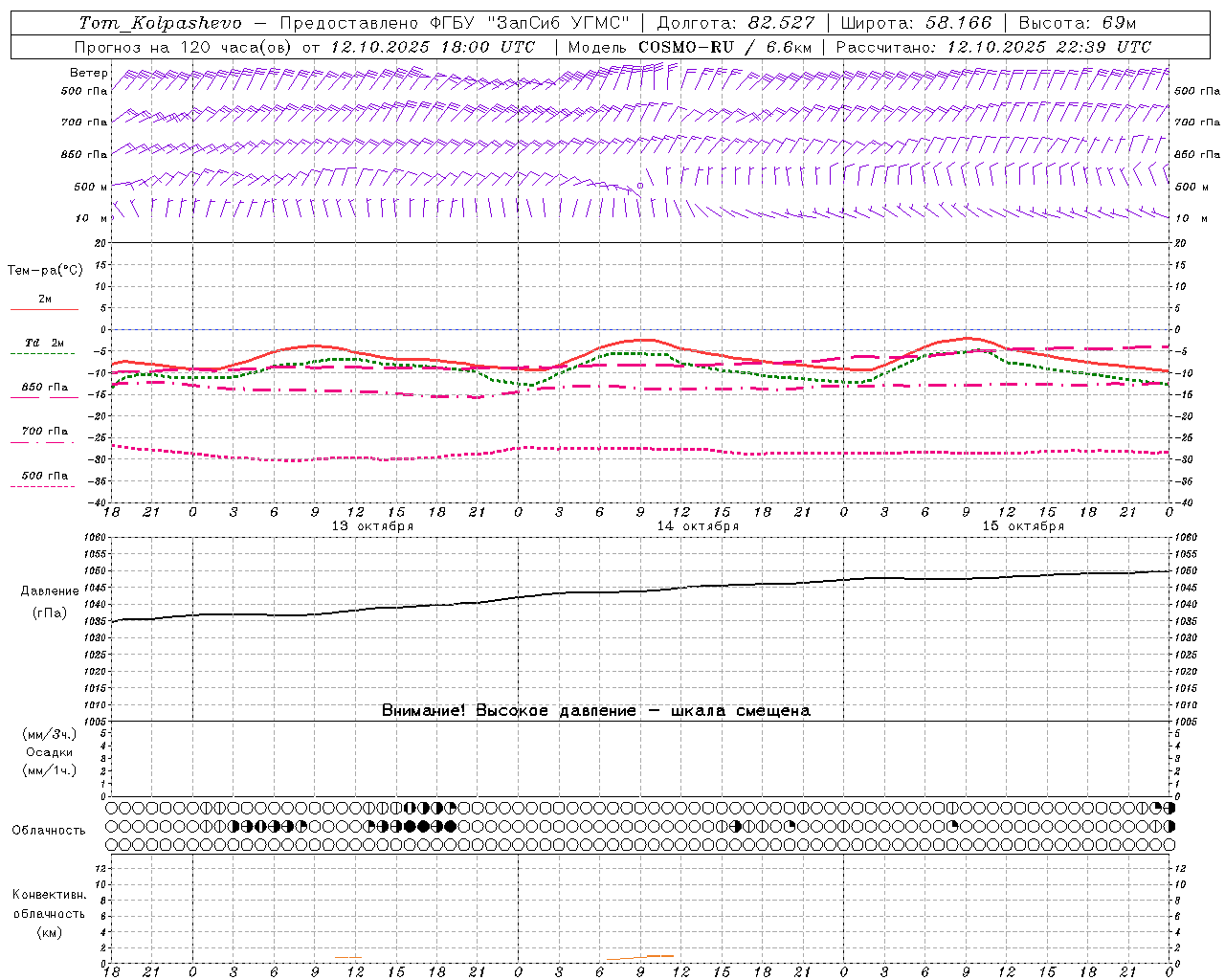Click the Облачность row label
Screen dimensions: 1225x980
(49, 831)
